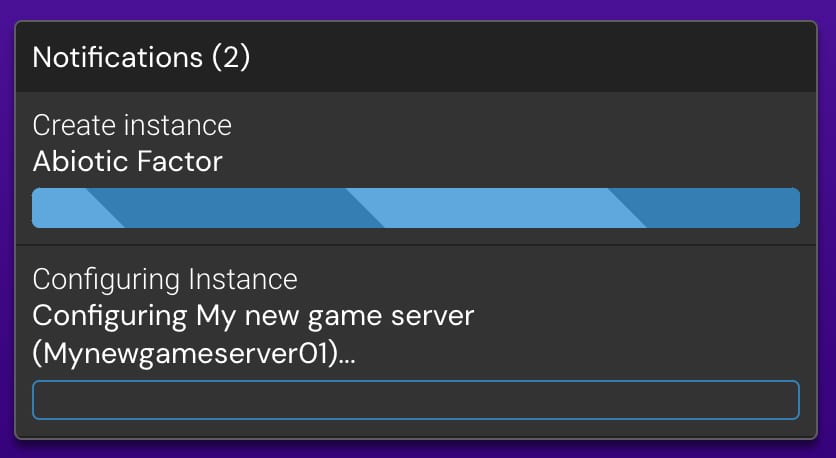Select the Create instance label
836x458 pixels.
[x=132, y=125]
